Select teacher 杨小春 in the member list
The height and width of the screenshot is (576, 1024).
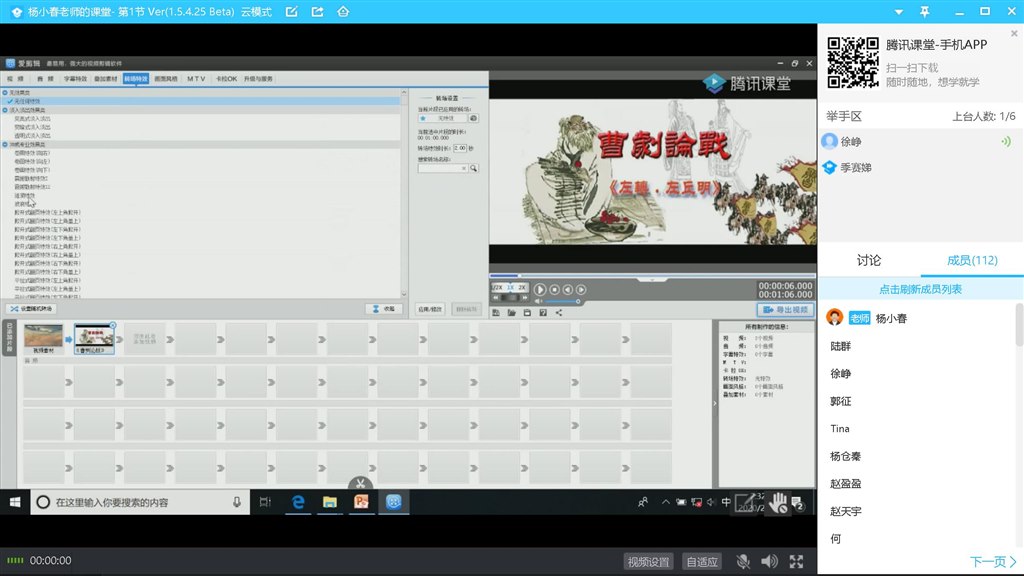[x=891, y=318]
